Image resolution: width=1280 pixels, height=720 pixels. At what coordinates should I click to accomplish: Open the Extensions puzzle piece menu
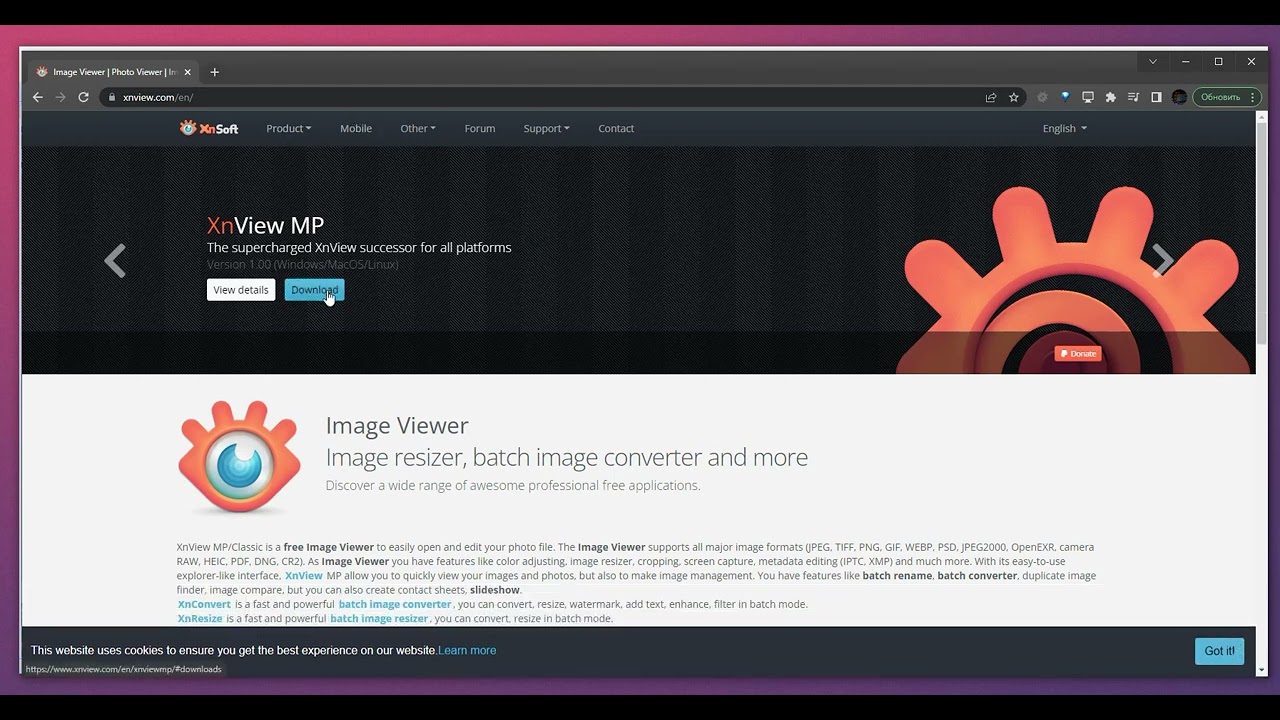[1111, 97]
